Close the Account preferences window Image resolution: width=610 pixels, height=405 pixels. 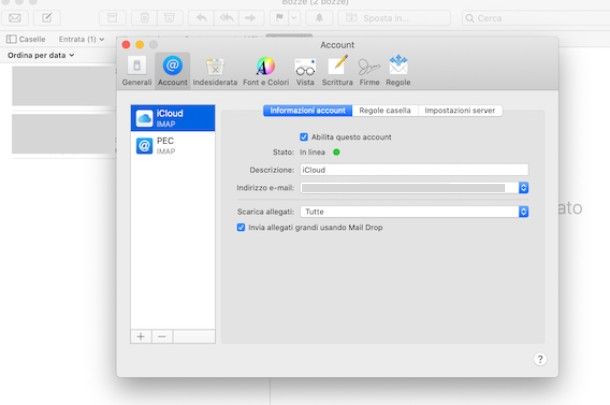pos(126,45)
